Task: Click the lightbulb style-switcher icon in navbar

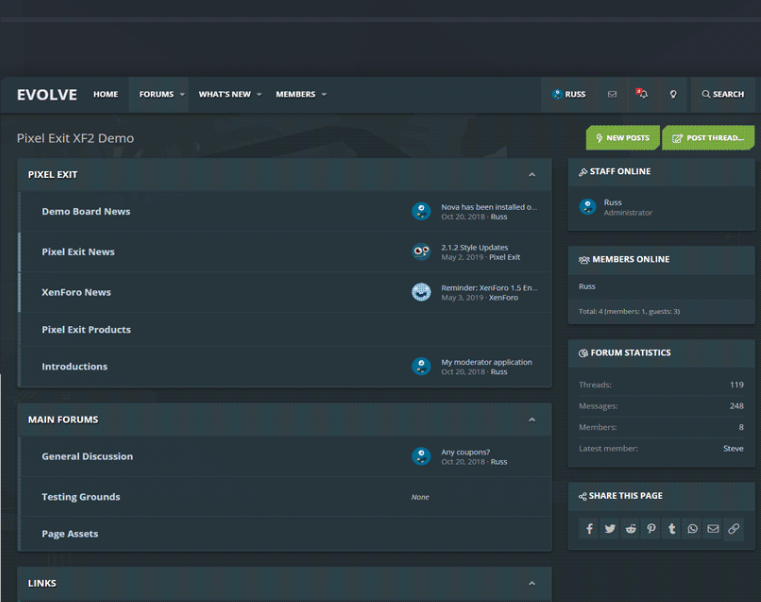Action: [673, 94]
